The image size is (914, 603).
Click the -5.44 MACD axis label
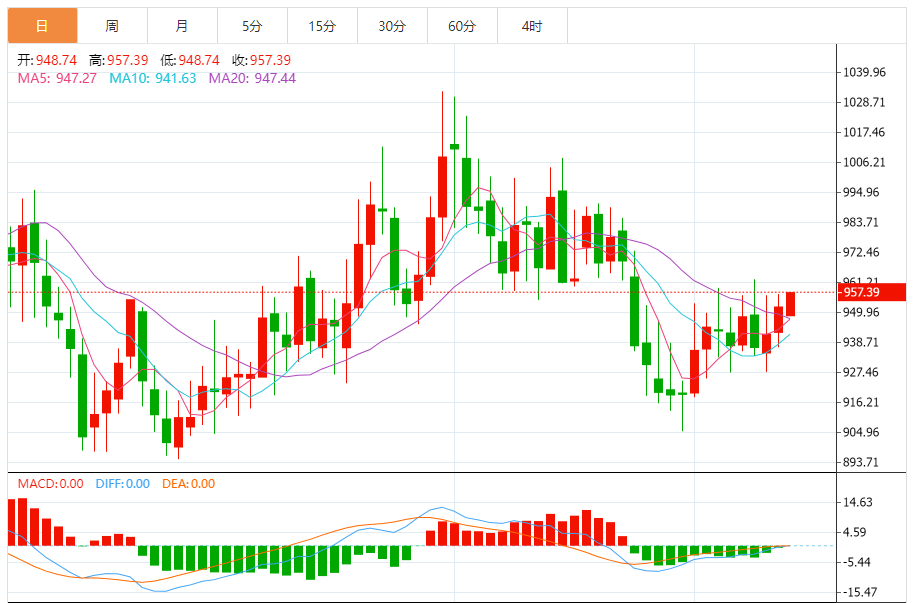pos(857,562)
